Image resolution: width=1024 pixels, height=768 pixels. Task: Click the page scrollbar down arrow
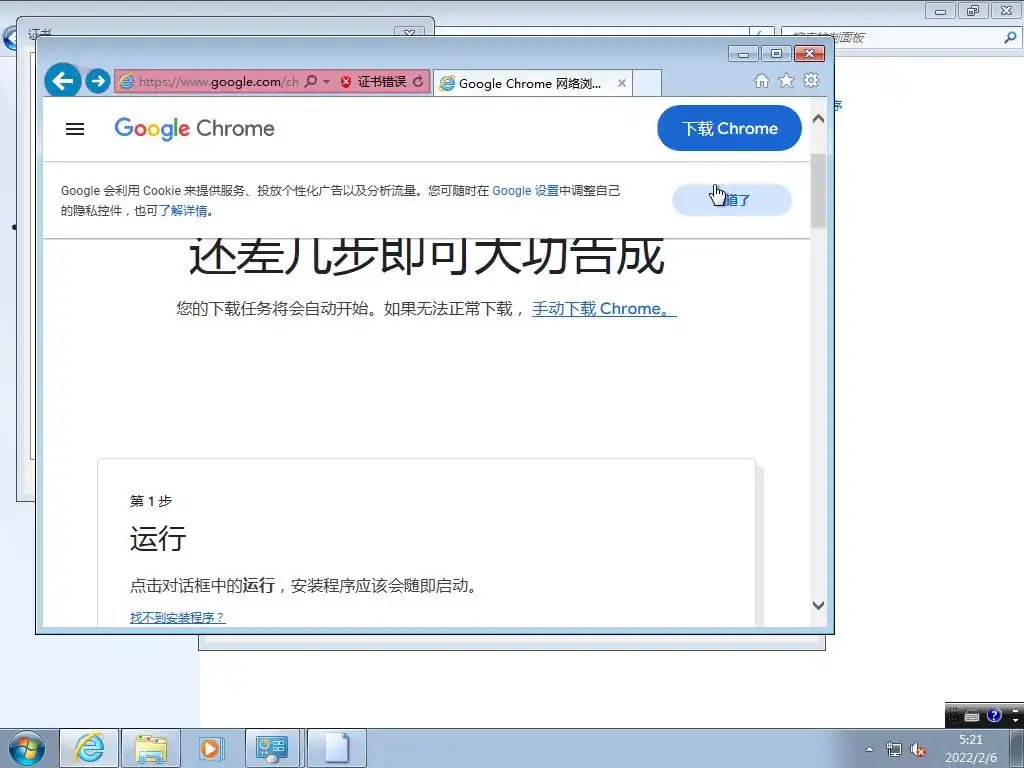point(818,605)
